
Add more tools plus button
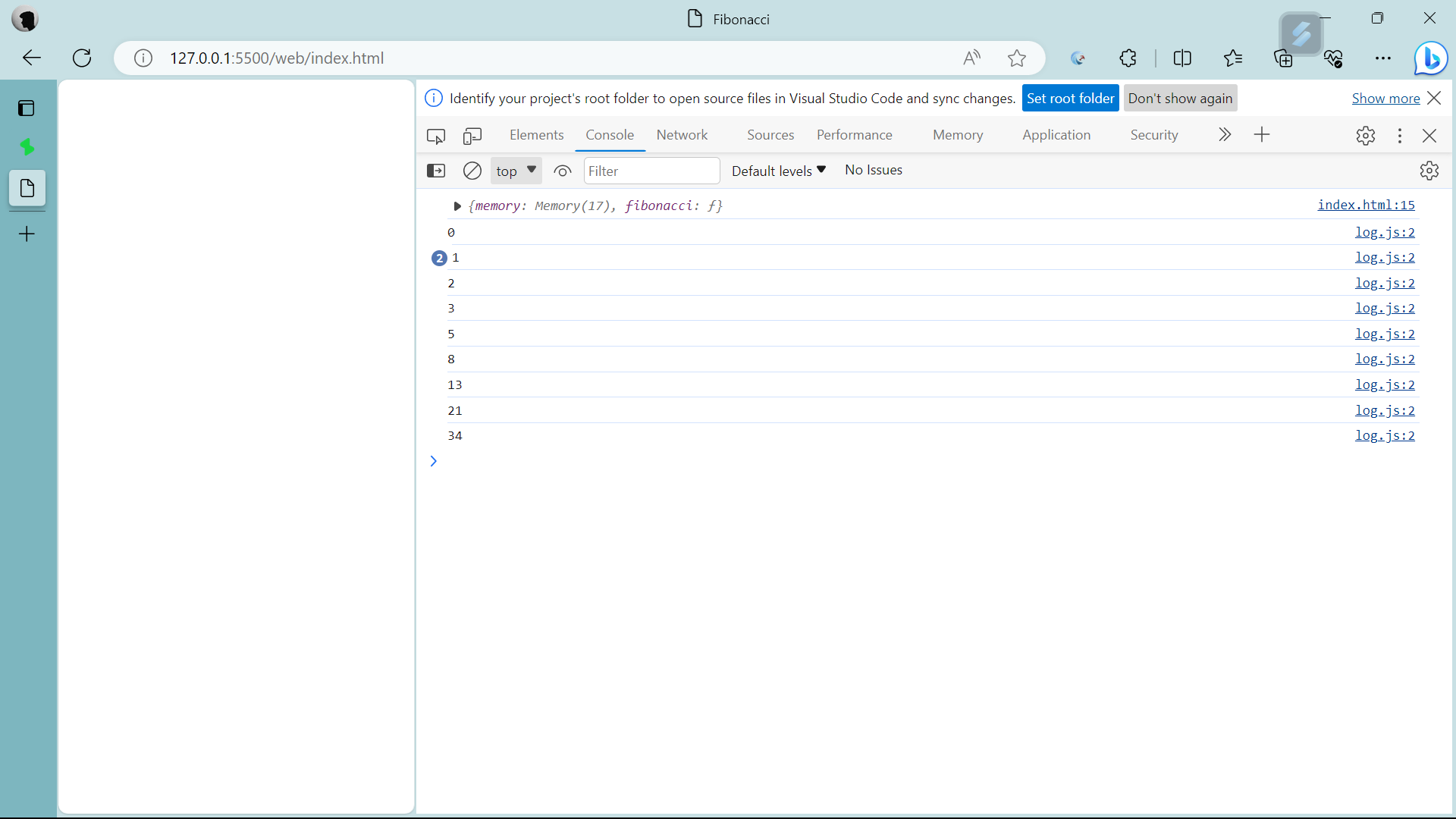pyautogui.click(x=1262, y=135)
